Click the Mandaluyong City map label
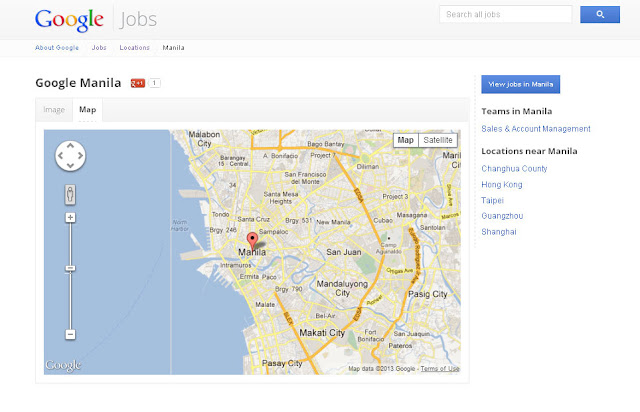The height and width of the screenshot is (412, 640). (342, 288)
